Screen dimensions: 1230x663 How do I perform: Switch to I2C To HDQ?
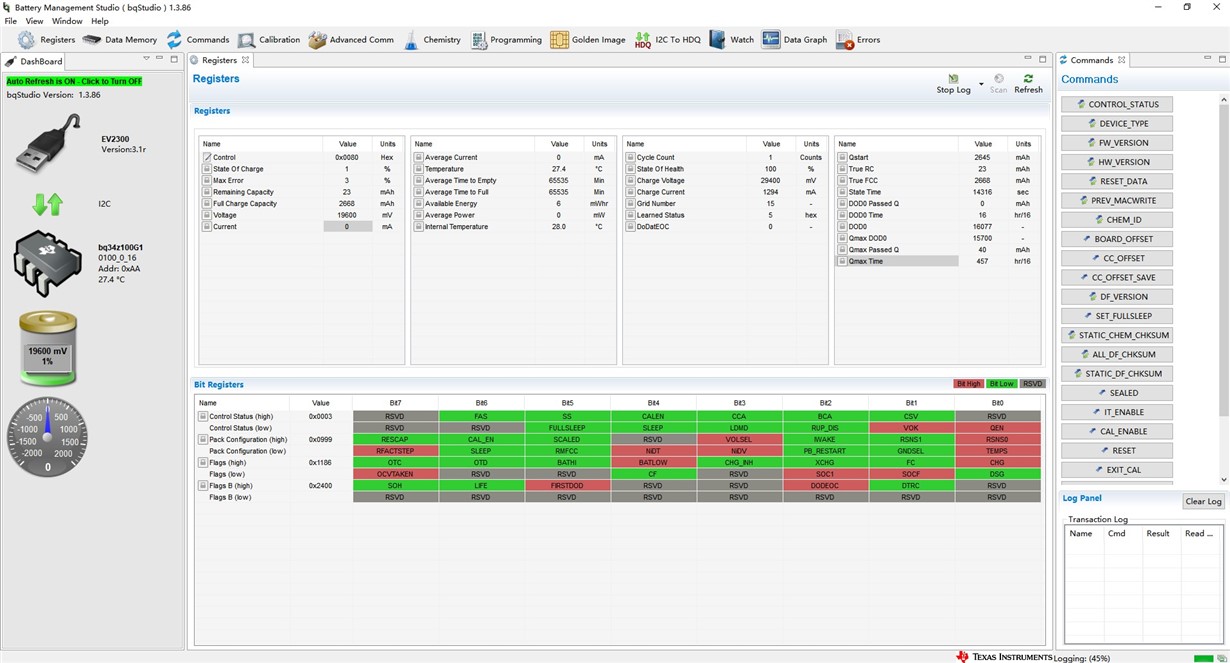[668, 40]
